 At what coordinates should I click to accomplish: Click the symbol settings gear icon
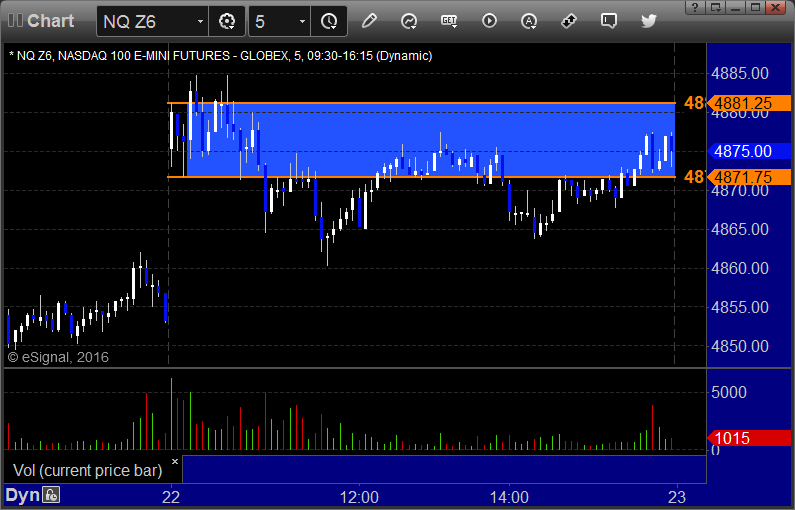[227, 21]
